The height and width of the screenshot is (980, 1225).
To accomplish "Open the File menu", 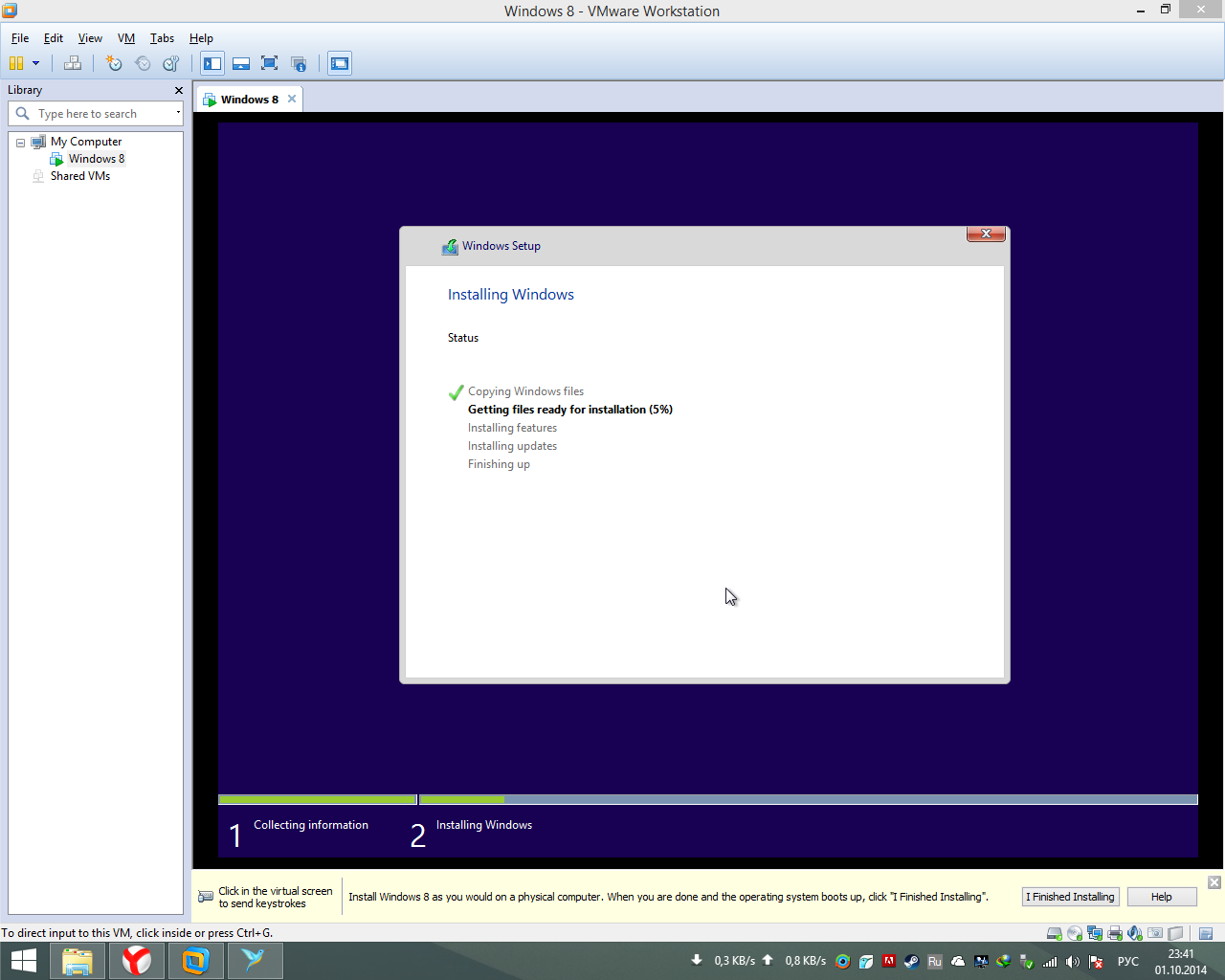I will click(x=20, y=38).
